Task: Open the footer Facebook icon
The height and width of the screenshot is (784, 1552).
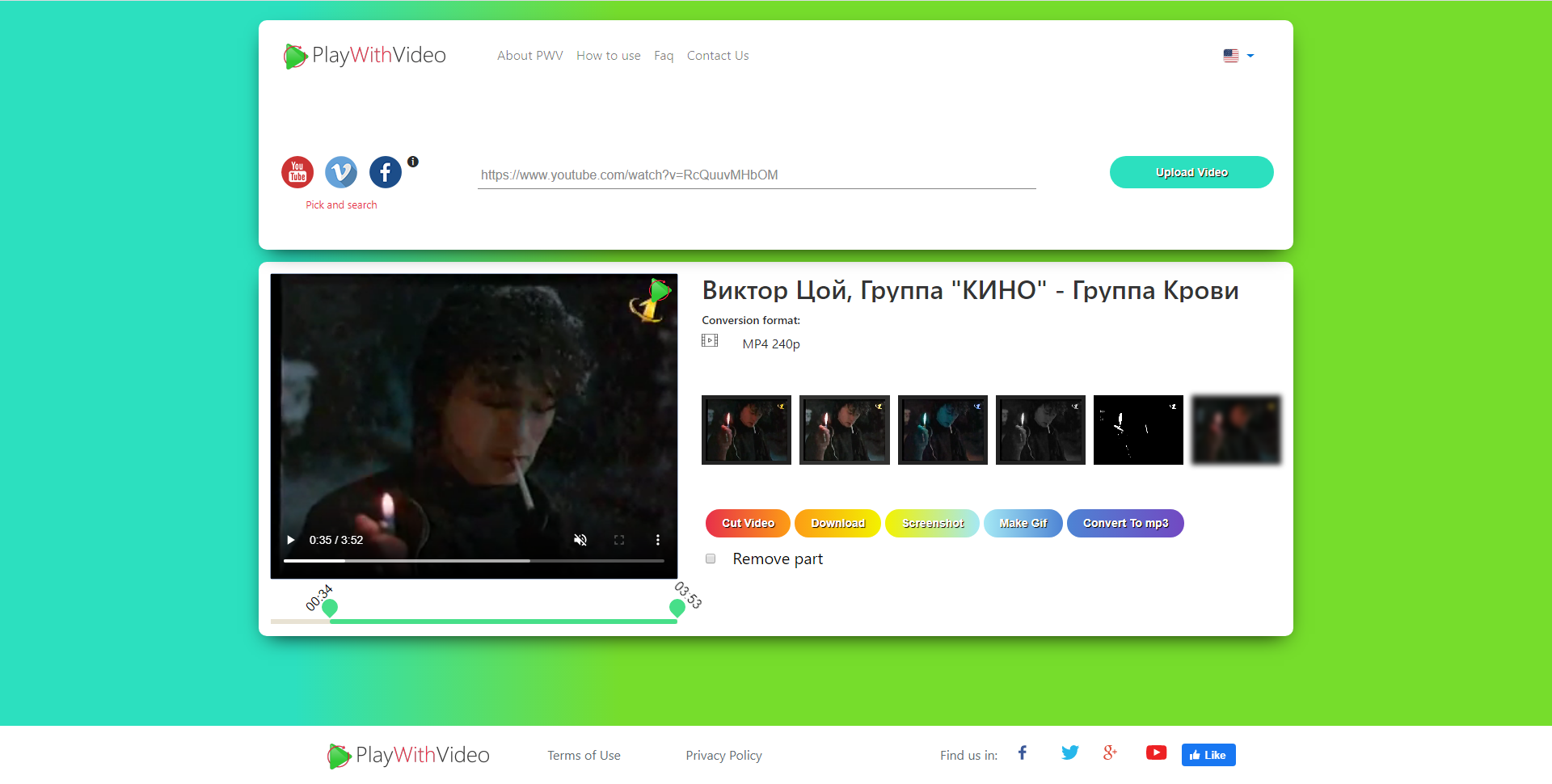Action: (x=1023, y=752)
